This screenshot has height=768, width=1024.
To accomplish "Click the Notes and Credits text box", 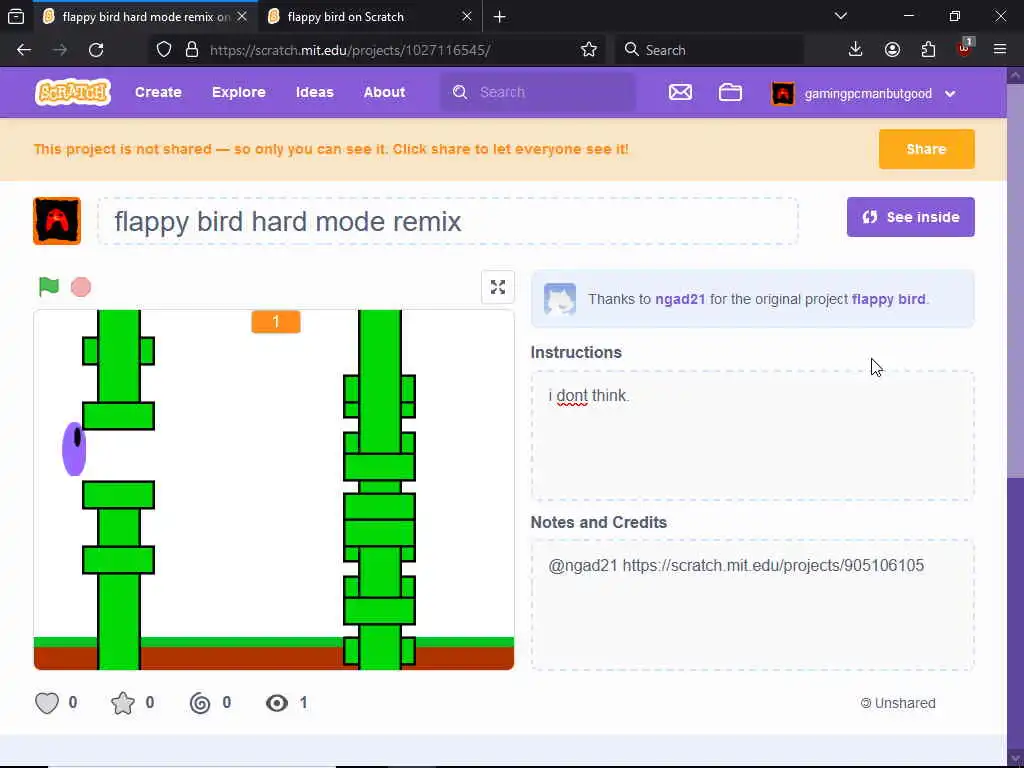I will pyautogui.click(x=752, y=605).
